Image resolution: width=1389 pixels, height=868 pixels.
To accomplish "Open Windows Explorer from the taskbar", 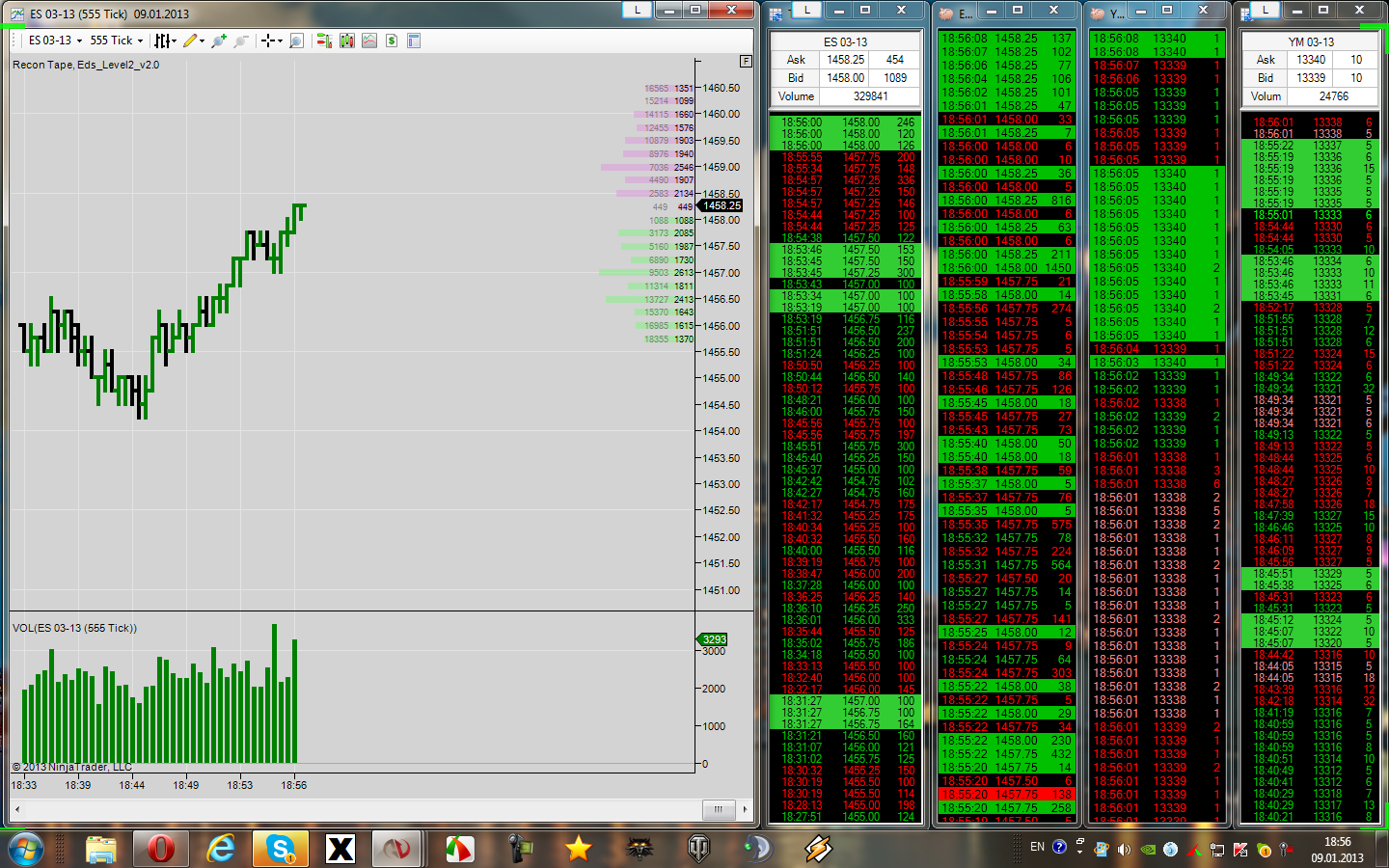I will [x=100, y=849].
